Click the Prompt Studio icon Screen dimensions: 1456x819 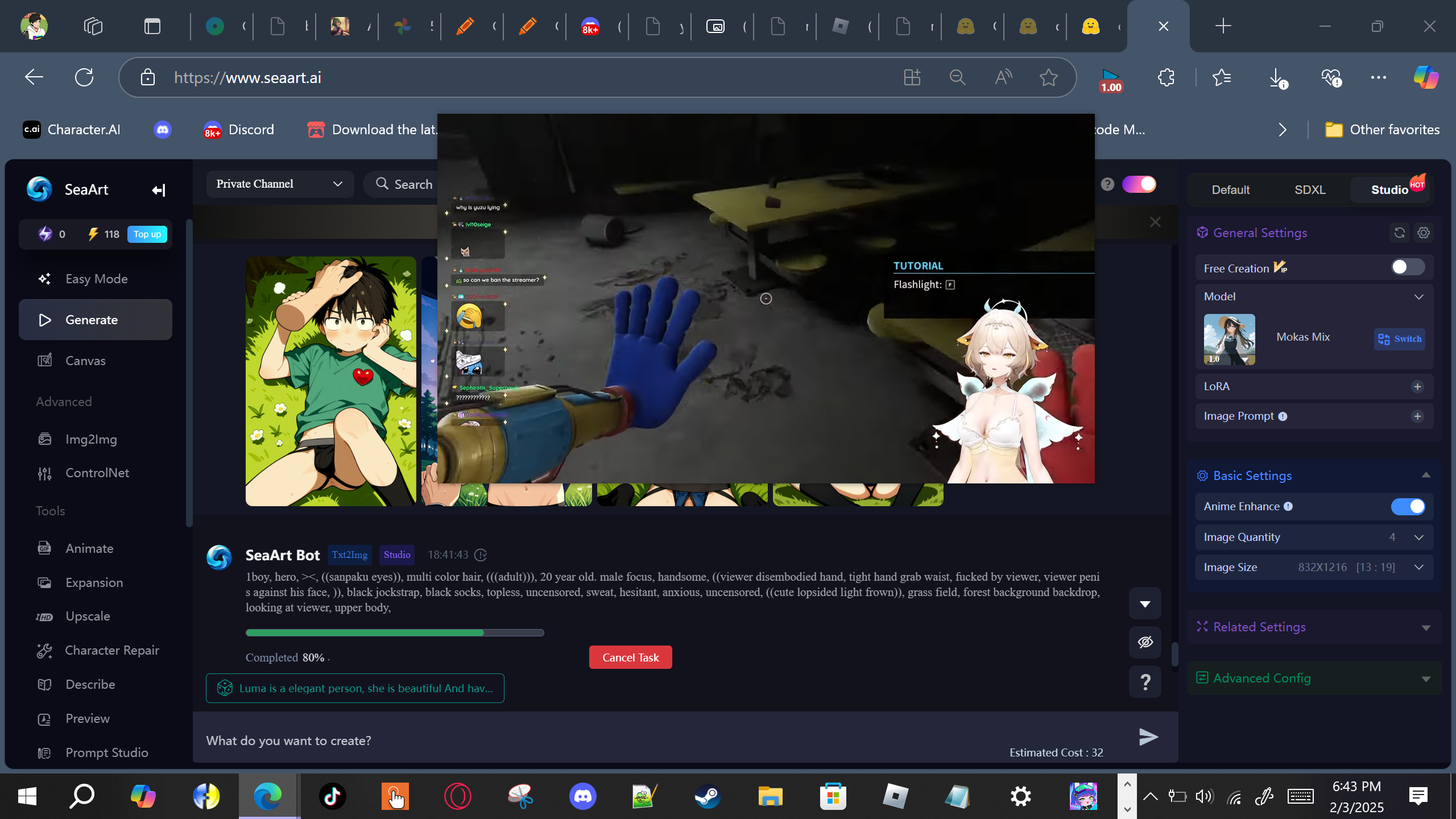44,753
